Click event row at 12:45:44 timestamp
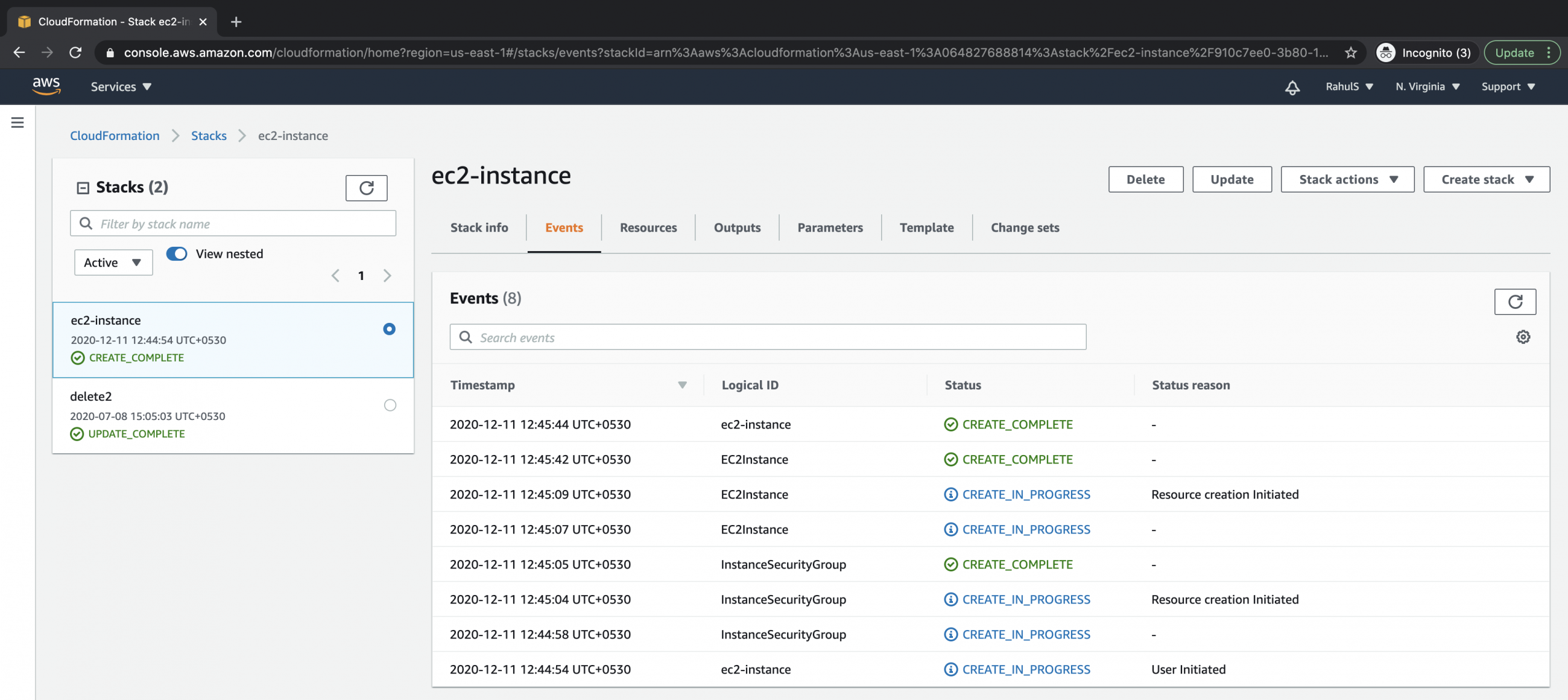The height and width of the screenshot is (700, 1568). [990, 424]
